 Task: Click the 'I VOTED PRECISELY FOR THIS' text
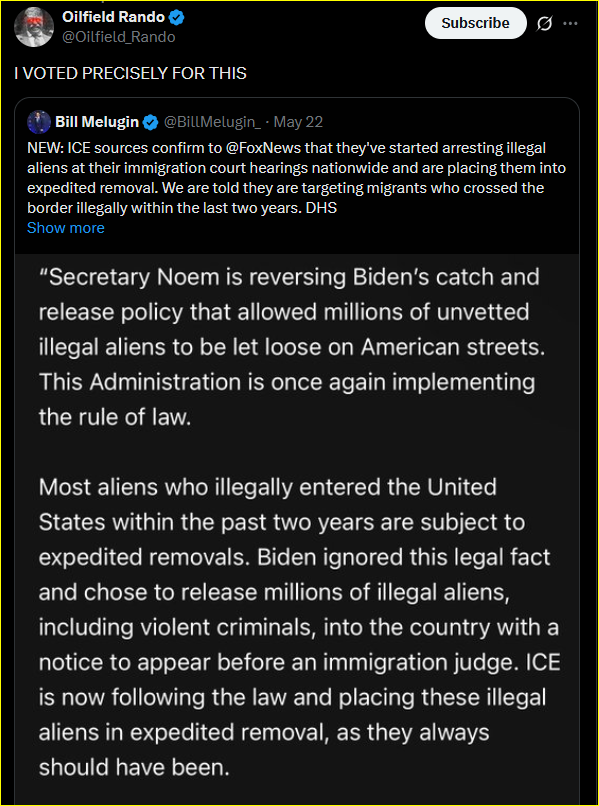pyautogui.click(x=131, y=74)
